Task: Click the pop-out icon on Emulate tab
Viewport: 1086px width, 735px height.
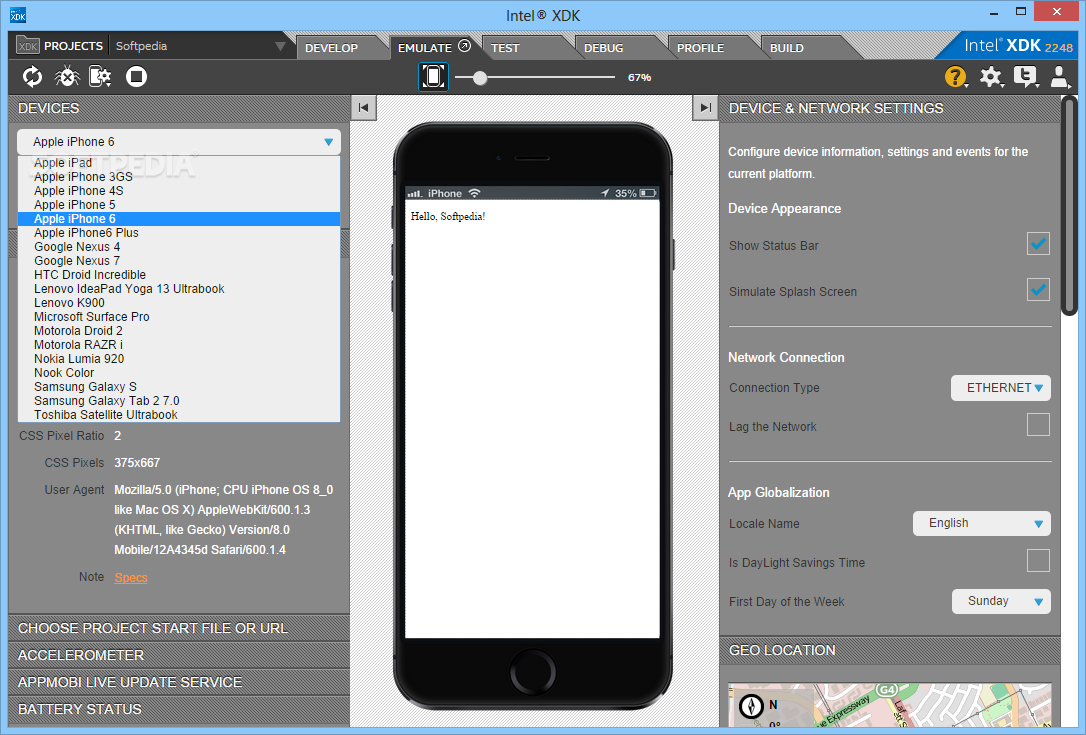Action: (x=465, y=46)
